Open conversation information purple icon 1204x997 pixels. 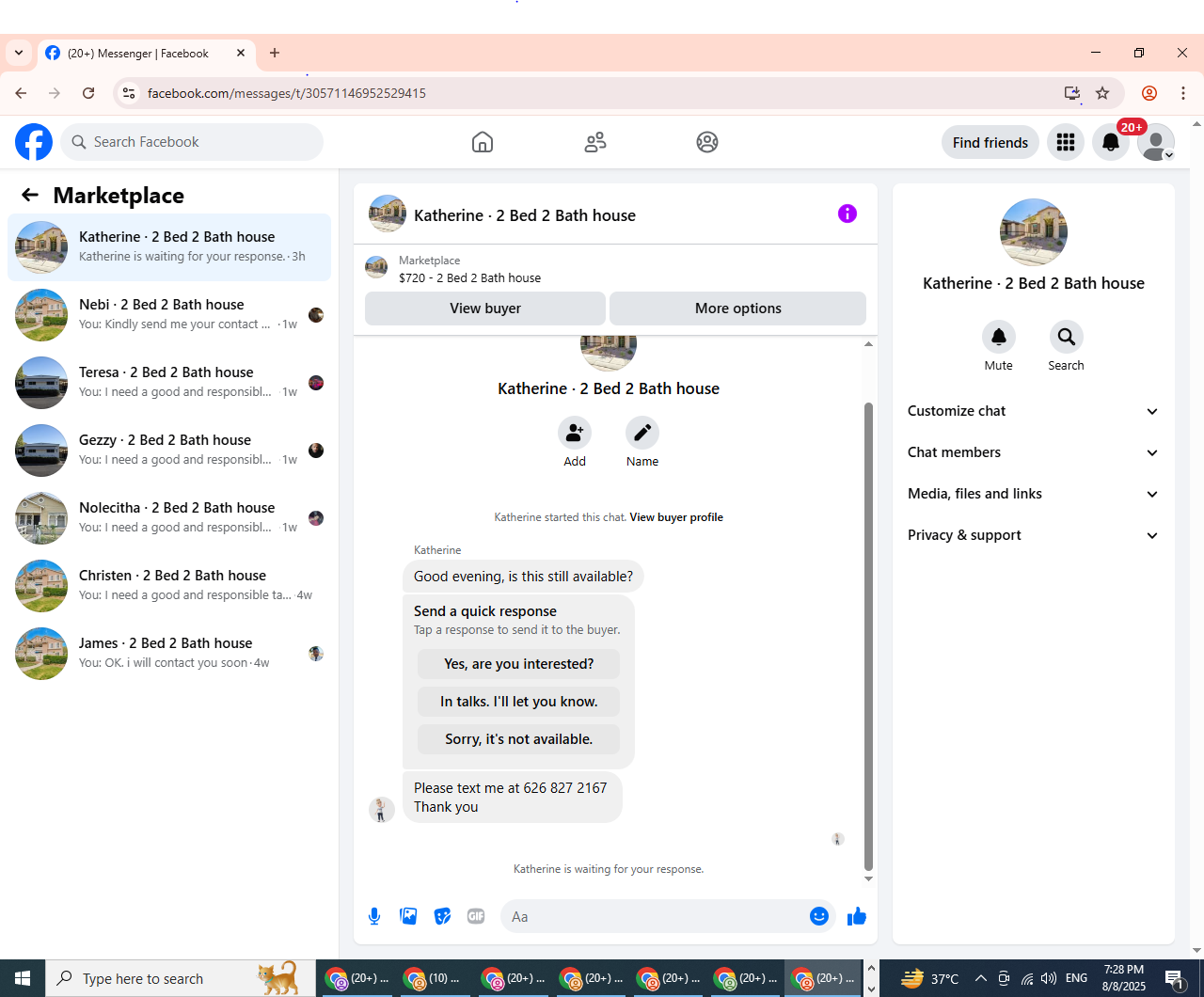848,214
